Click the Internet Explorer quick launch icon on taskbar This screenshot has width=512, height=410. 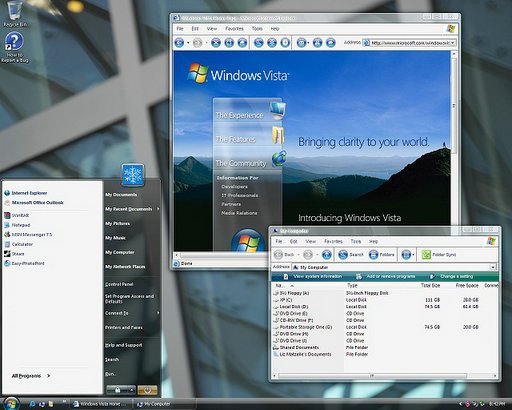point(32,404)
